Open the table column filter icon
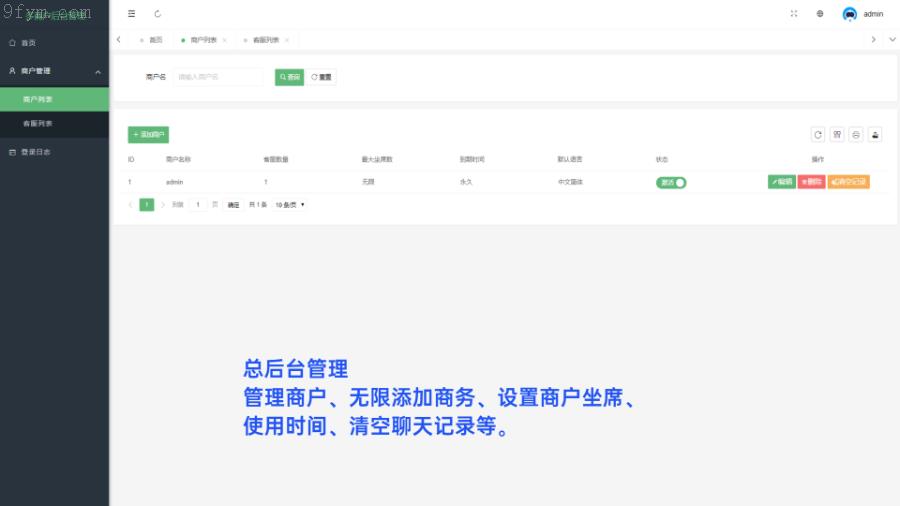This screenshot has width=900, height=506. [x=837, y=134]
